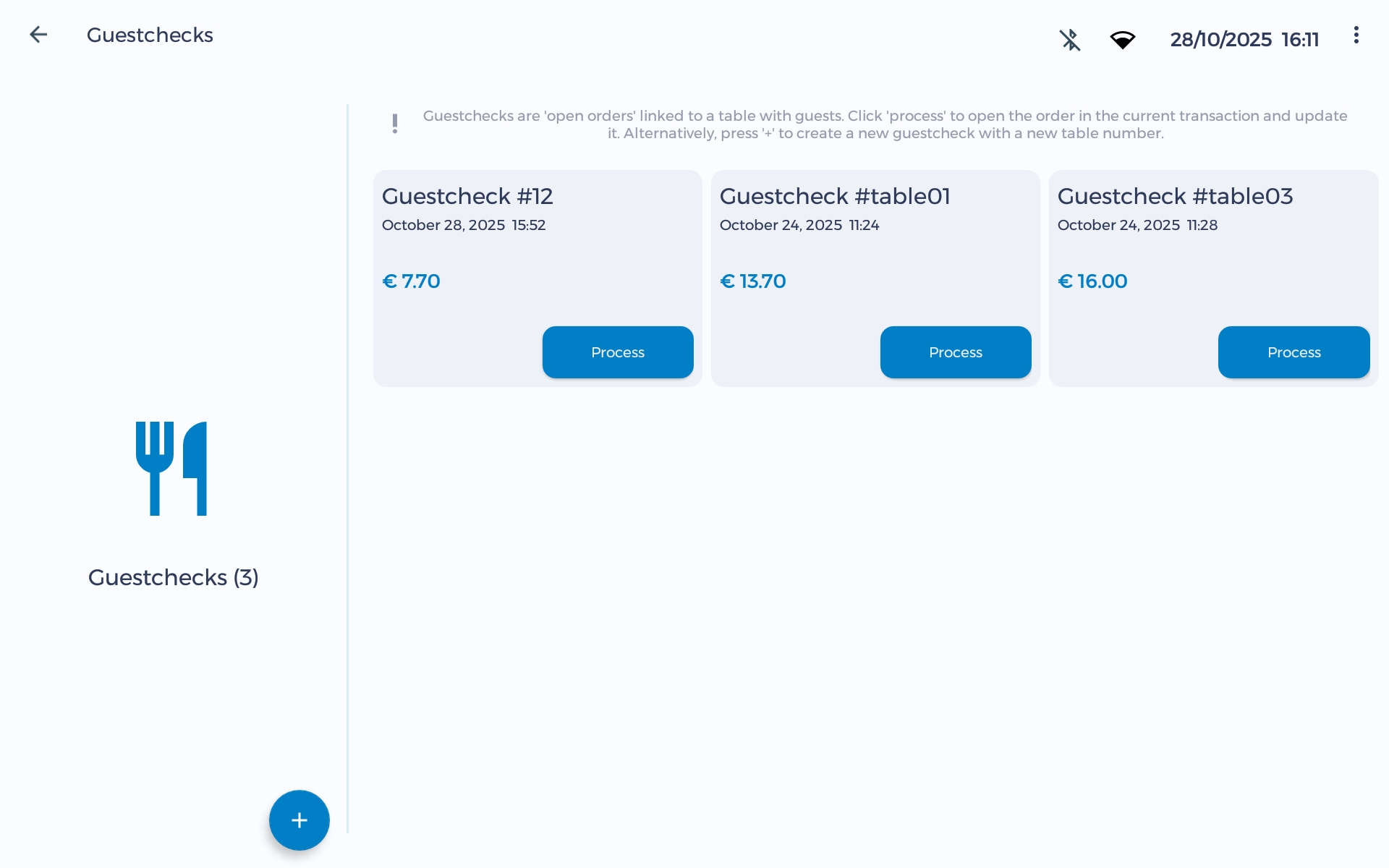Click the € 7.70 total amount
The height and width of the screenshot is (868, 1389).
(411, 281)
